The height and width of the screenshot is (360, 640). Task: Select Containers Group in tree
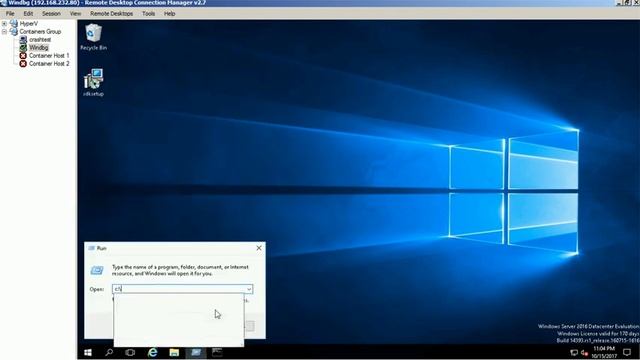[40, 31]
